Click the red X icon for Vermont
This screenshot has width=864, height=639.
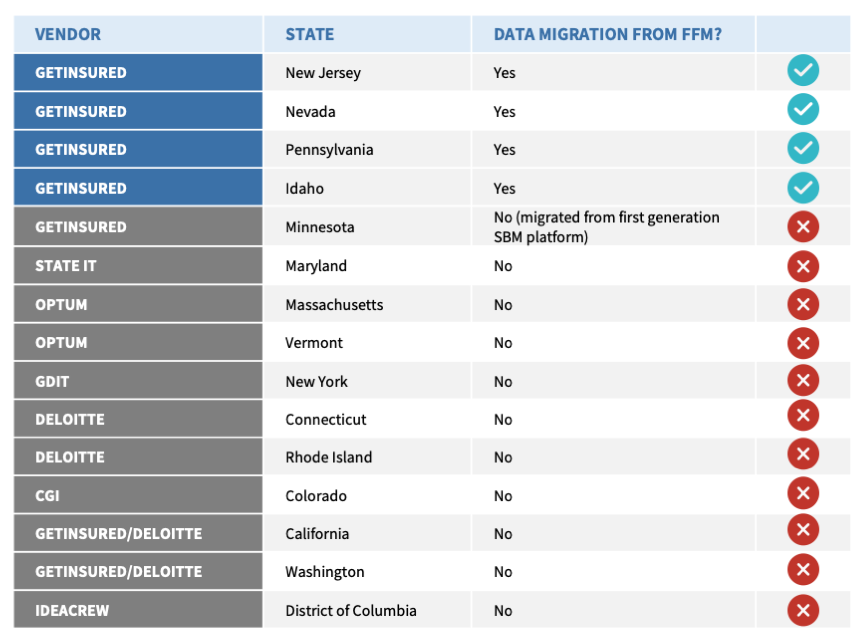point(803,343)
